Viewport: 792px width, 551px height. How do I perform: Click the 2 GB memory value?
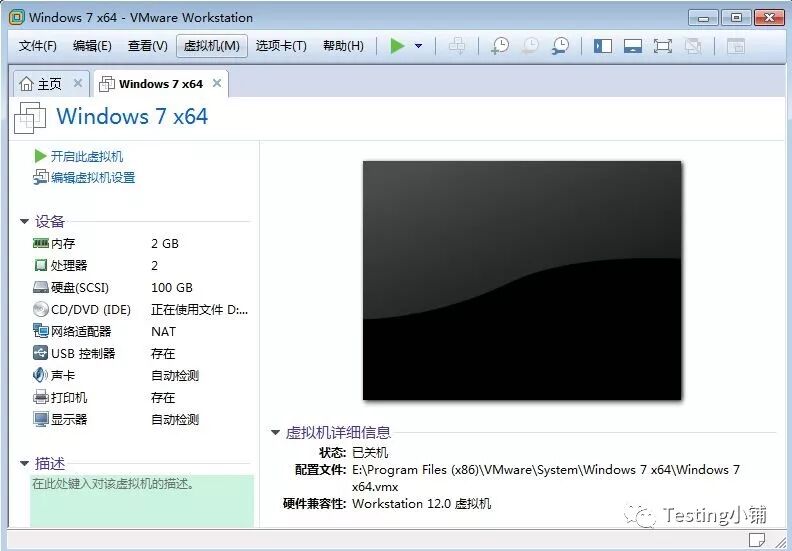point(165,243)
